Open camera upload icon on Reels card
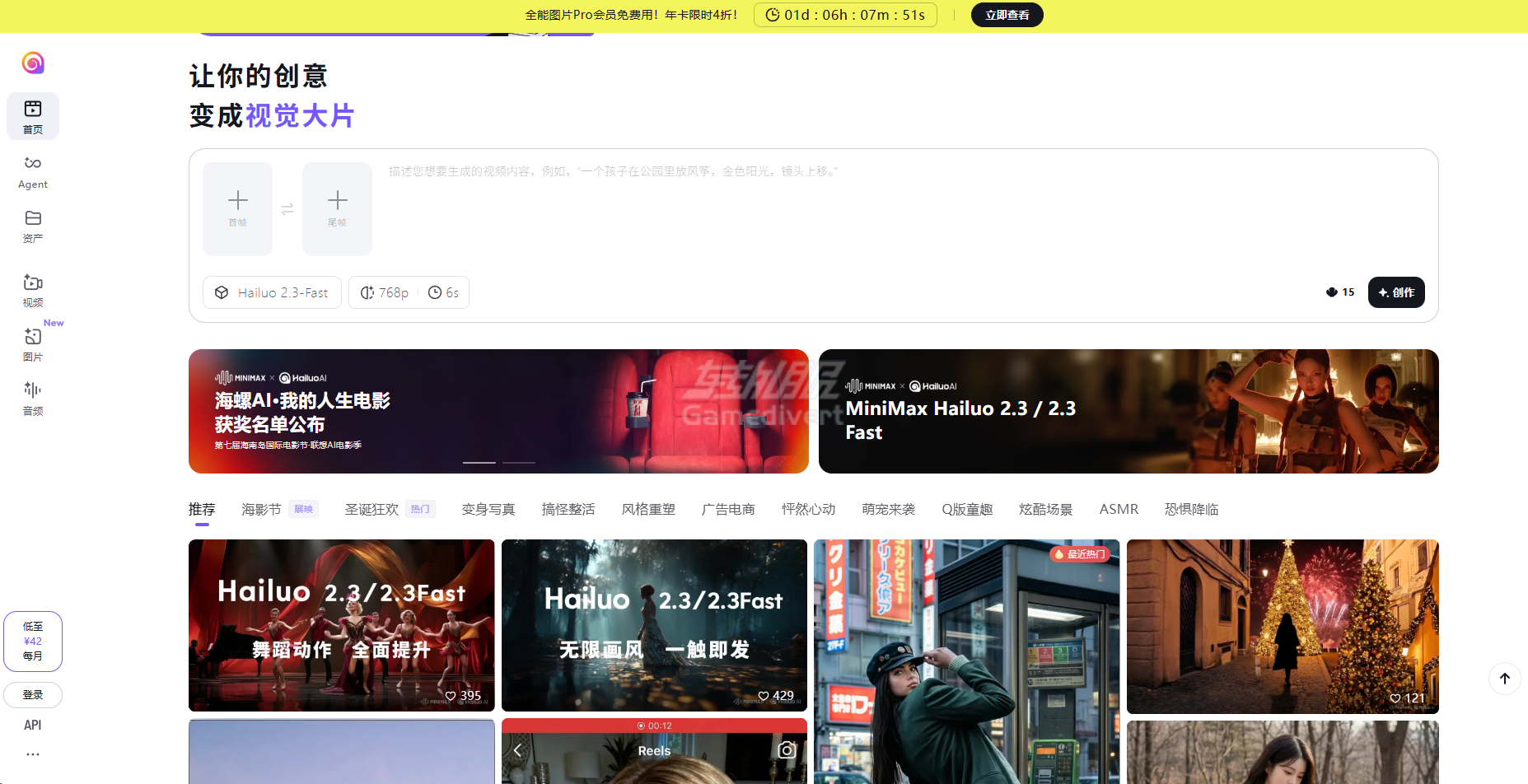Screen dimensions: 1528x784 (x=787, y=749)
